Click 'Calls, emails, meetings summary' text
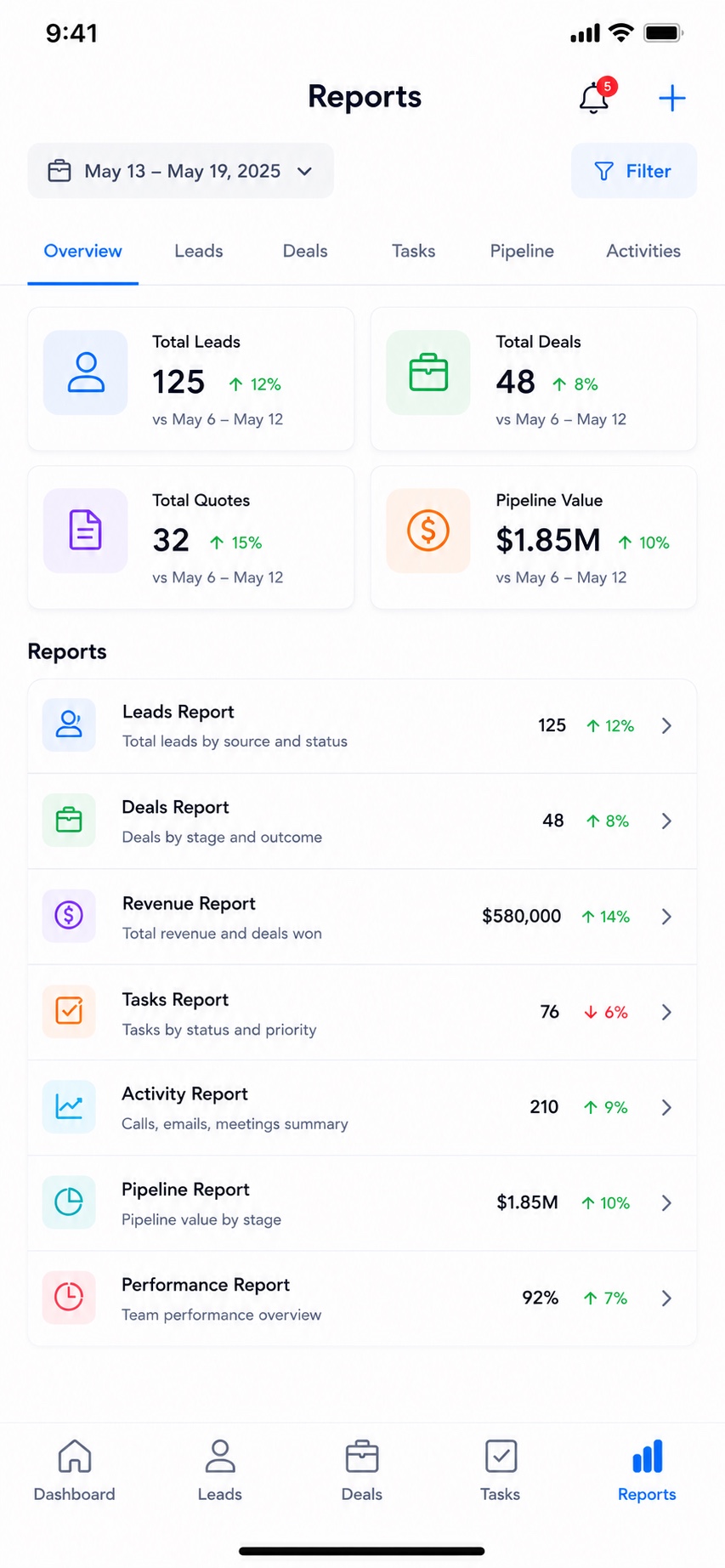This screenshot has height=1568, width=725. (235, 1123)
